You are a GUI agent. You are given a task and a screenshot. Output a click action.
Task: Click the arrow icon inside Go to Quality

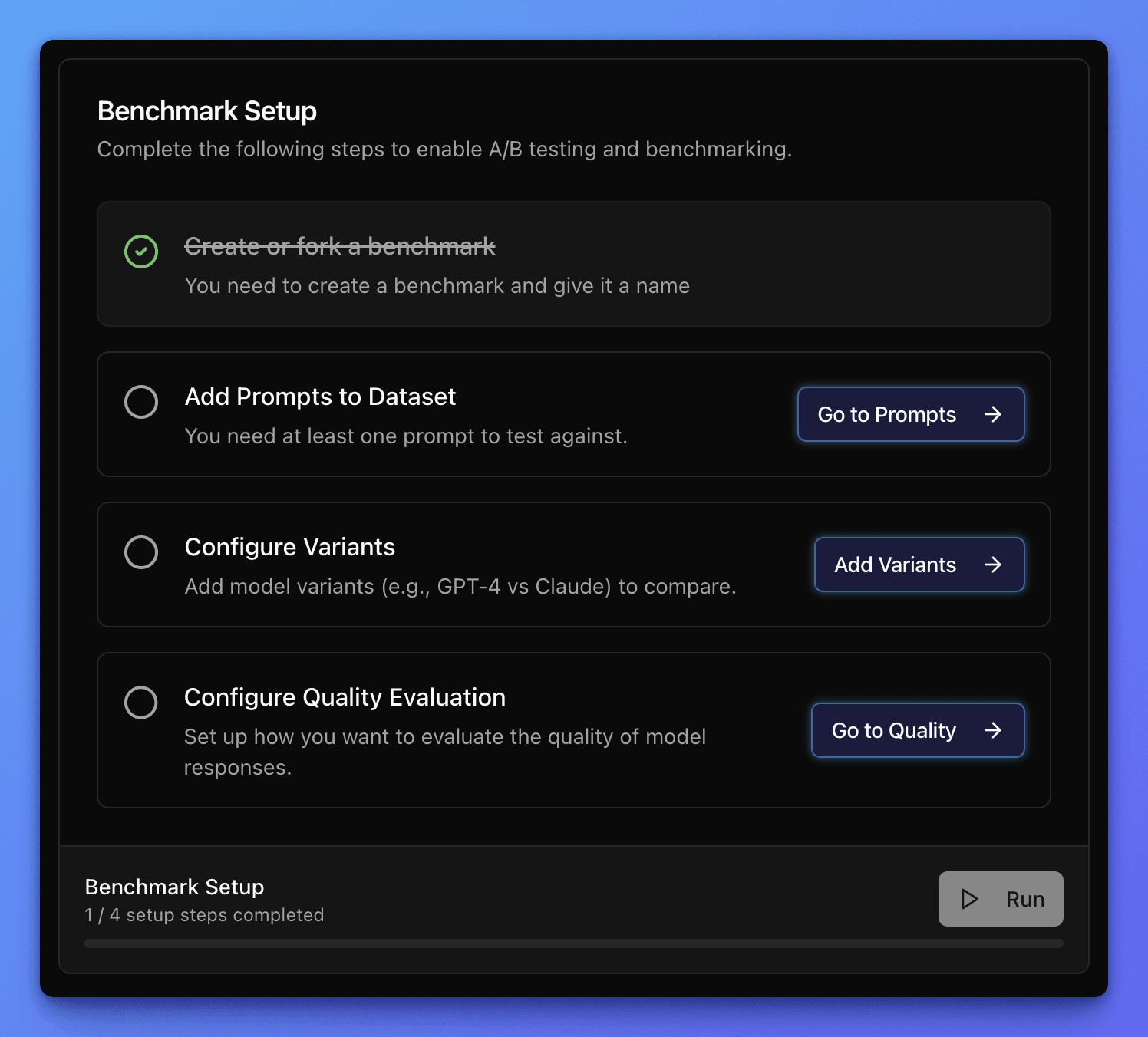993,730
